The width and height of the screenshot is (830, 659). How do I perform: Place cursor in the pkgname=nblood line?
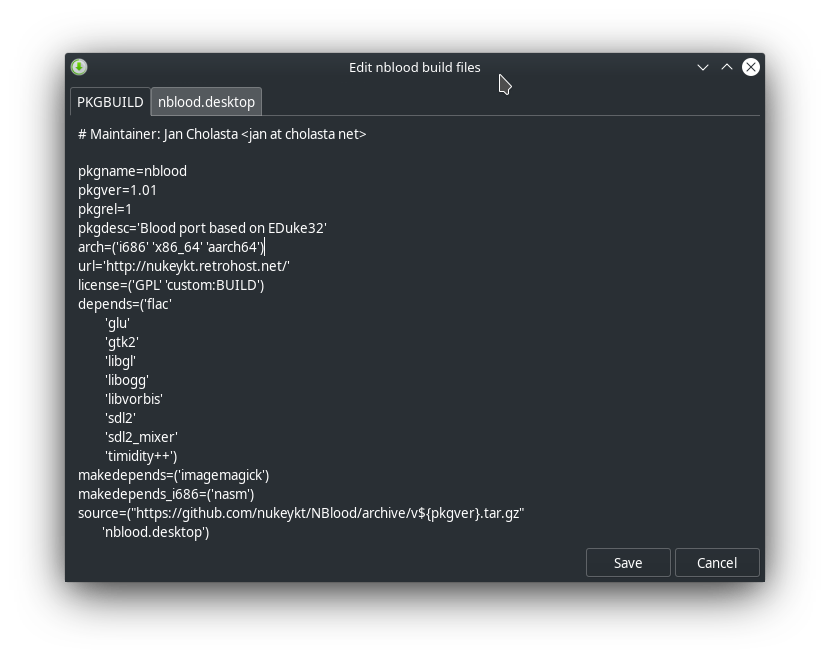[x=132, y=171]
